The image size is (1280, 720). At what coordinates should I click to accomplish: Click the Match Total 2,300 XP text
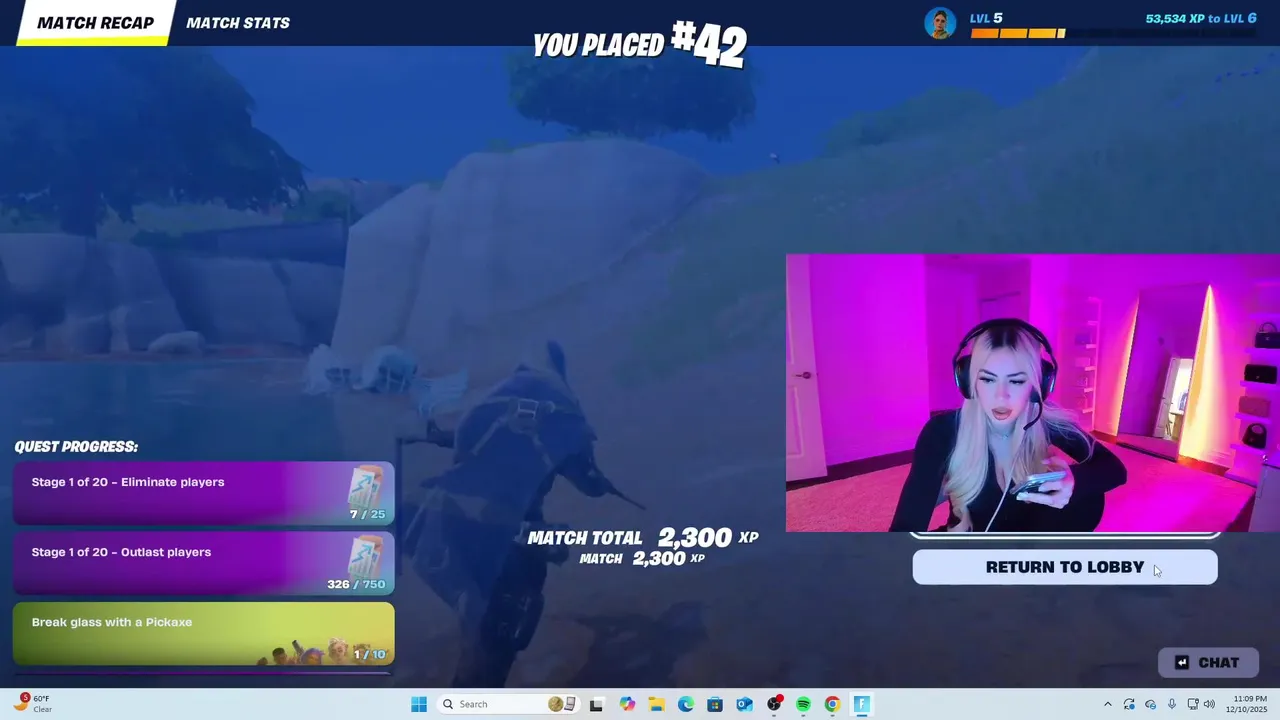[x=643, y=538]
